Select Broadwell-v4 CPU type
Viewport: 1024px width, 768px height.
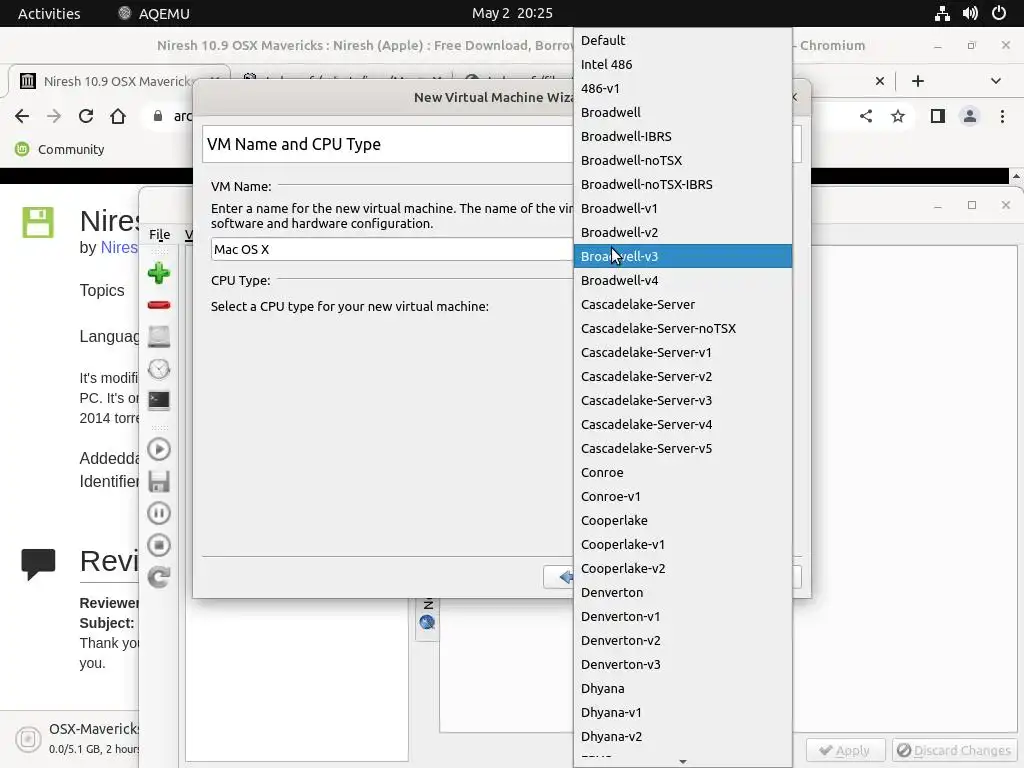click(x=682, y=280)
